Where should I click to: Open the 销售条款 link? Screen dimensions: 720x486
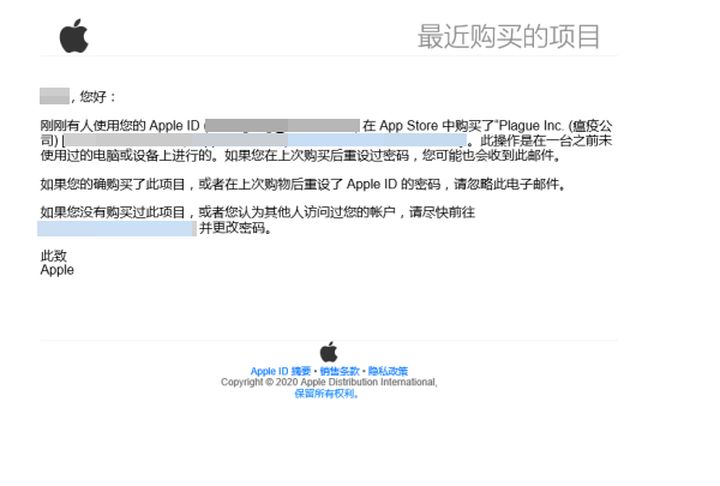(x=339, y=371)
